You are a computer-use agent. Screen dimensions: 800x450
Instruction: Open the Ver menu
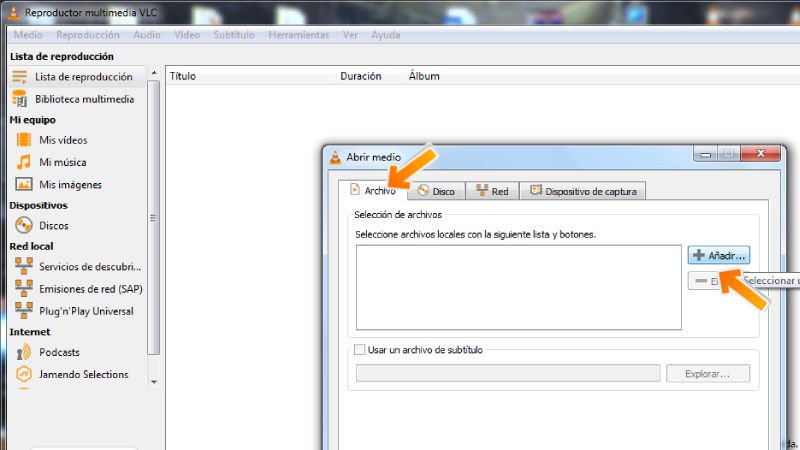tap(350, 35)
